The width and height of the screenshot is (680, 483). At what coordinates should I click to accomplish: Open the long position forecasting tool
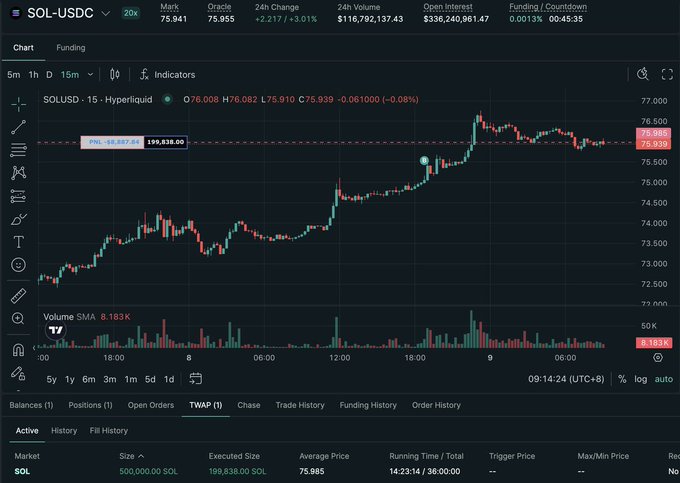[18, 196]
